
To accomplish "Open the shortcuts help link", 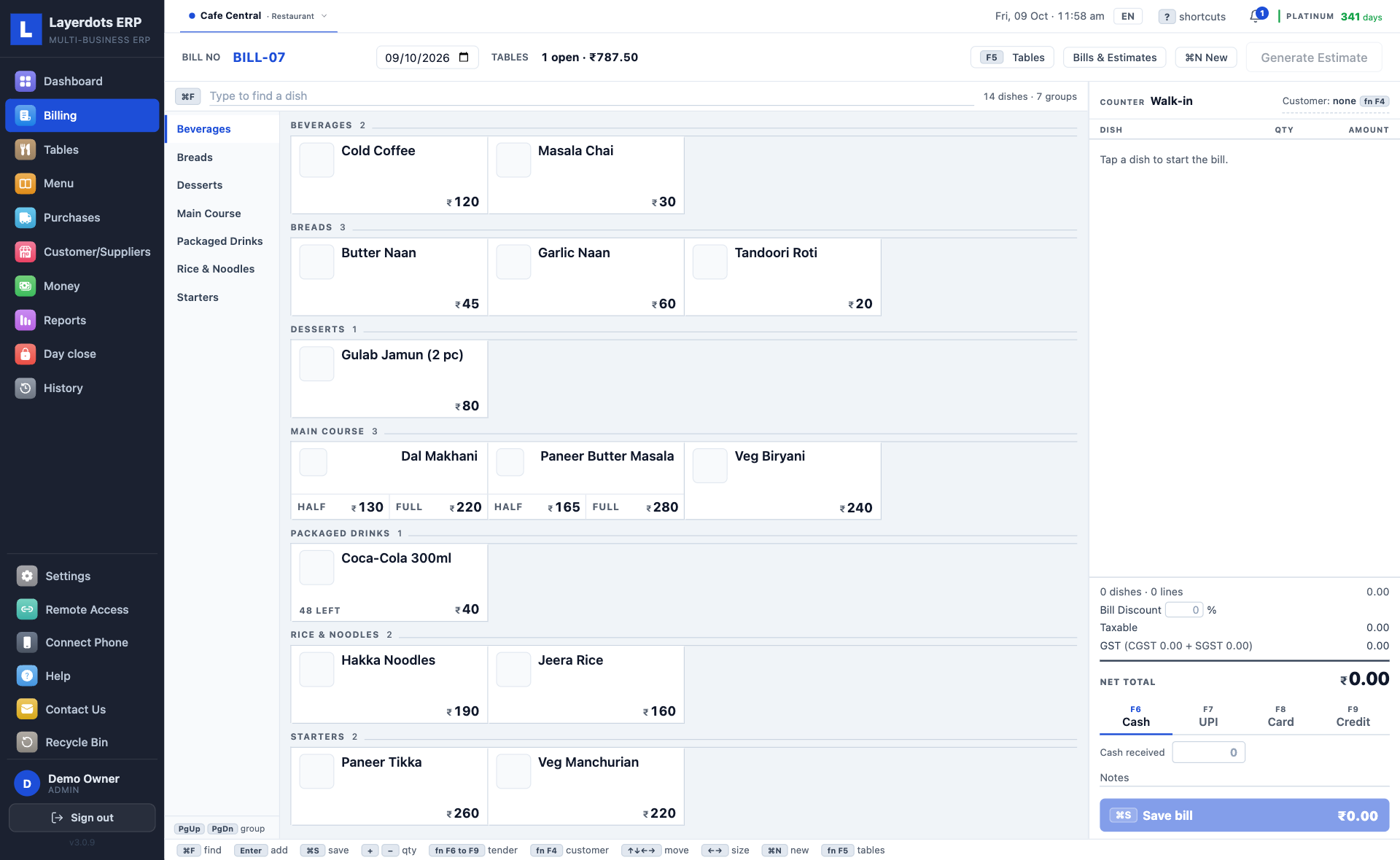I will click(x=1192, y=17).
